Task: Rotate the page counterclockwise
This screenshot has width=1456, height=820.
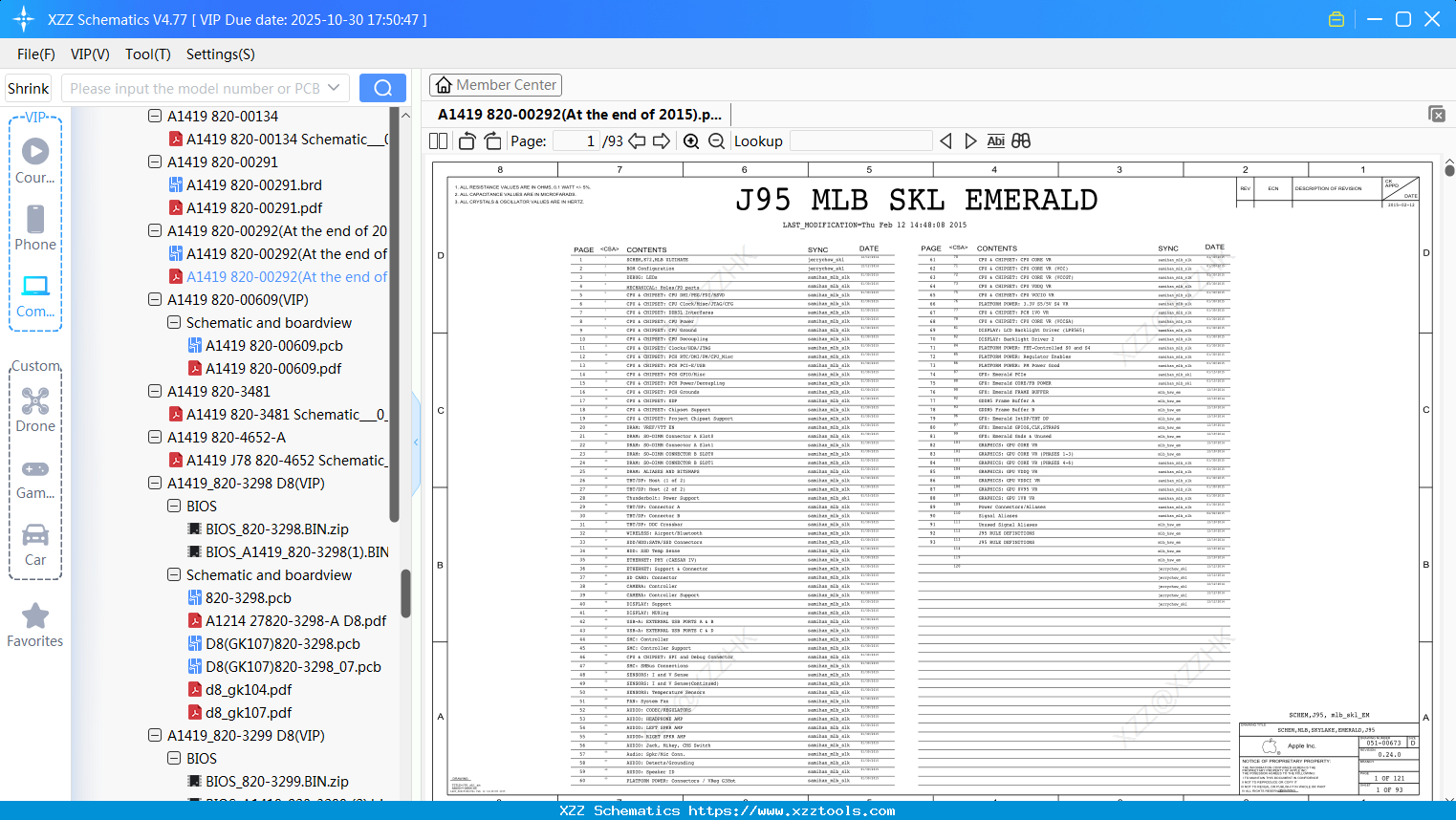Action: (x=467, y=140)
